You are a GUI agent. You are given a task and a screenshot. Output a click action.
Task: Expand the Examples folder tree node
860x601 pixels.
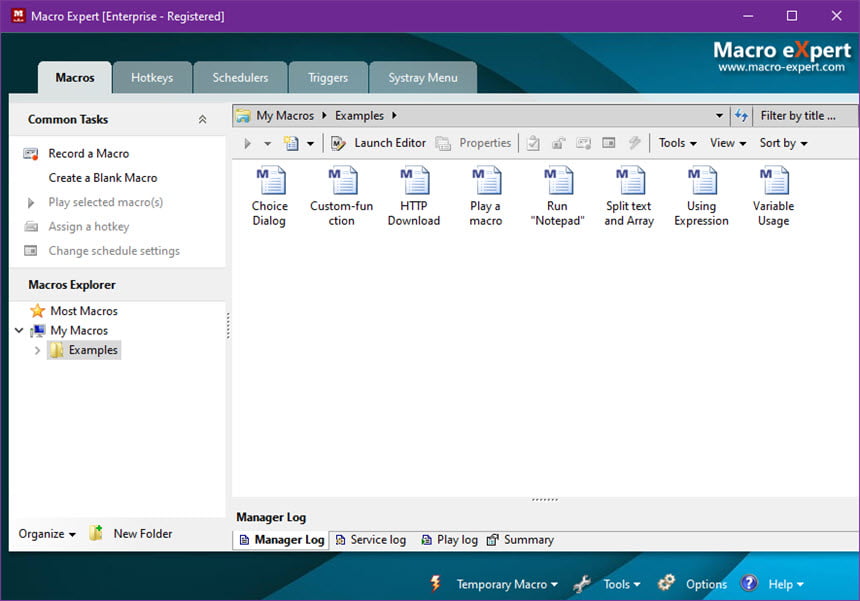point(37,350)
